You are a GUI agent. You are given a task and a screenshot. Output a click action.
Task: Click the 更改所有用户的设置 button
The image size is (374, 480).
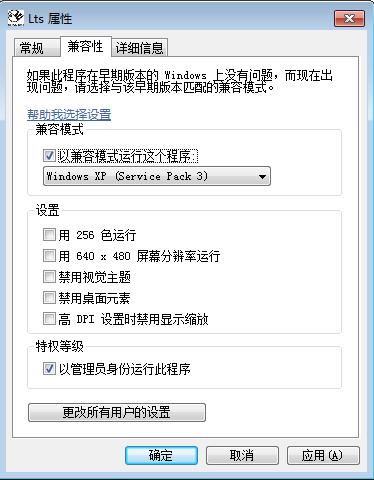tap(117, 412)
